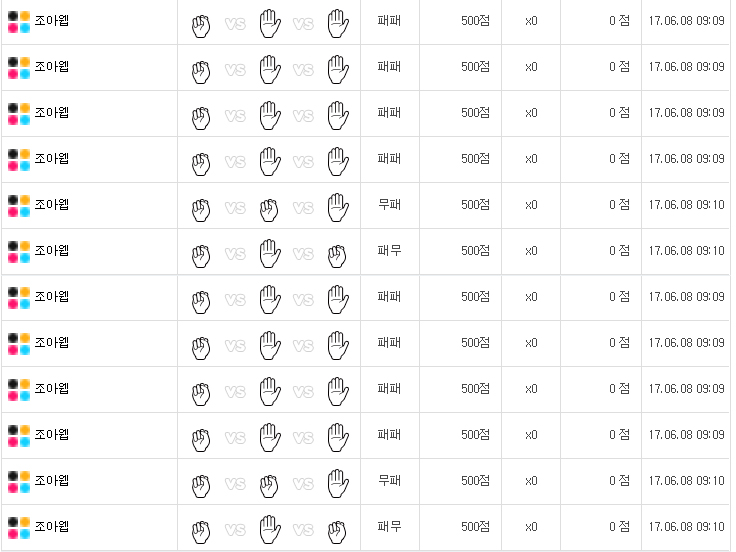Open the 조아웹 name link in the last row
Screen dimensions: 736x552
(x=52, y=526)
